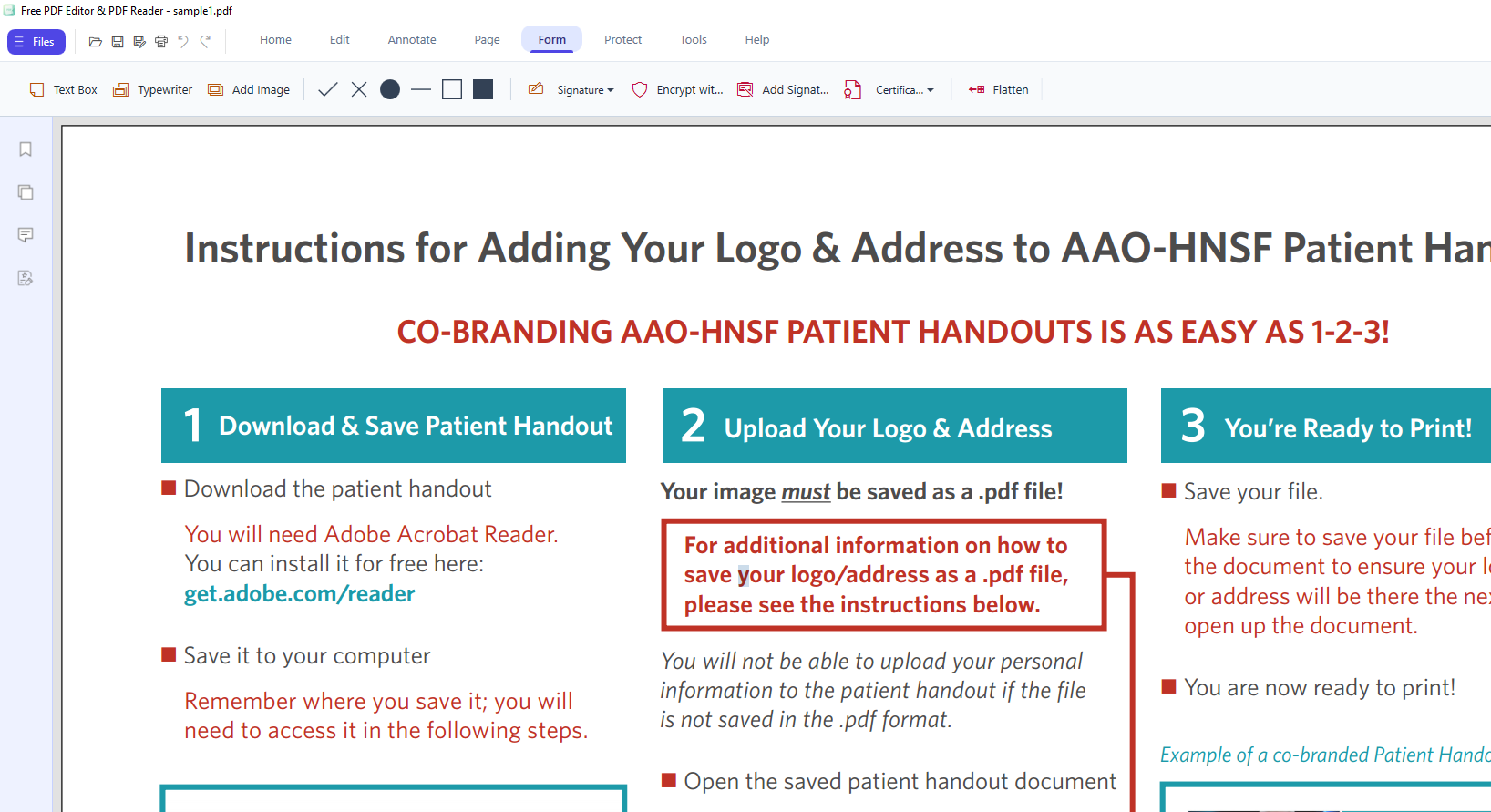
Task: Choose the Typewriter tool
Action: 153,89
